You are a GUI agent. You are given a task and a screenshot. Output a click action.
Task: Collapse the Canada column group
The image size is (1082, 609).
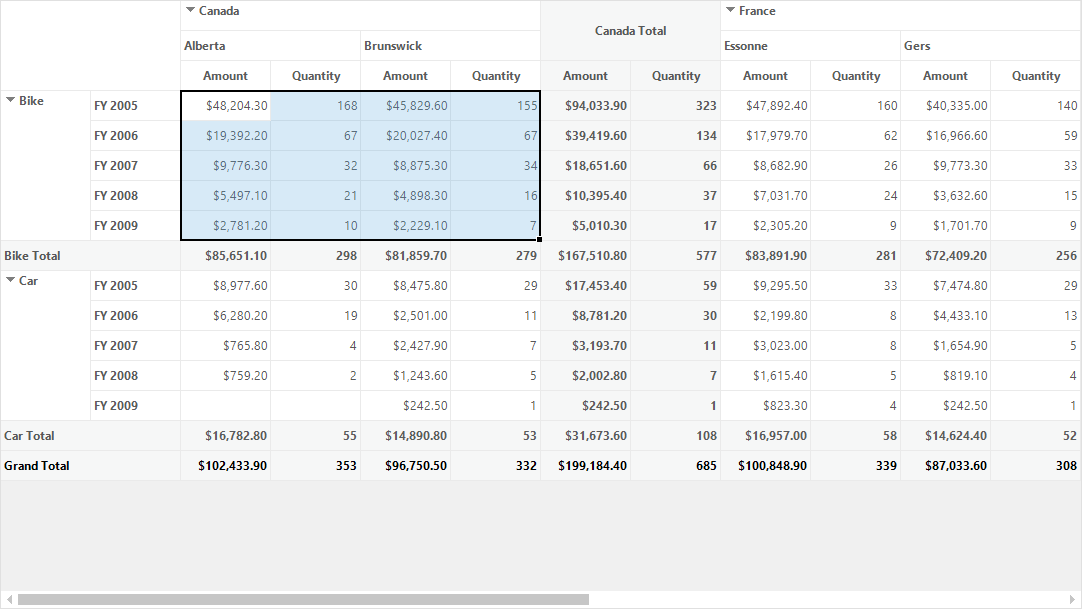tap(190, 10)
